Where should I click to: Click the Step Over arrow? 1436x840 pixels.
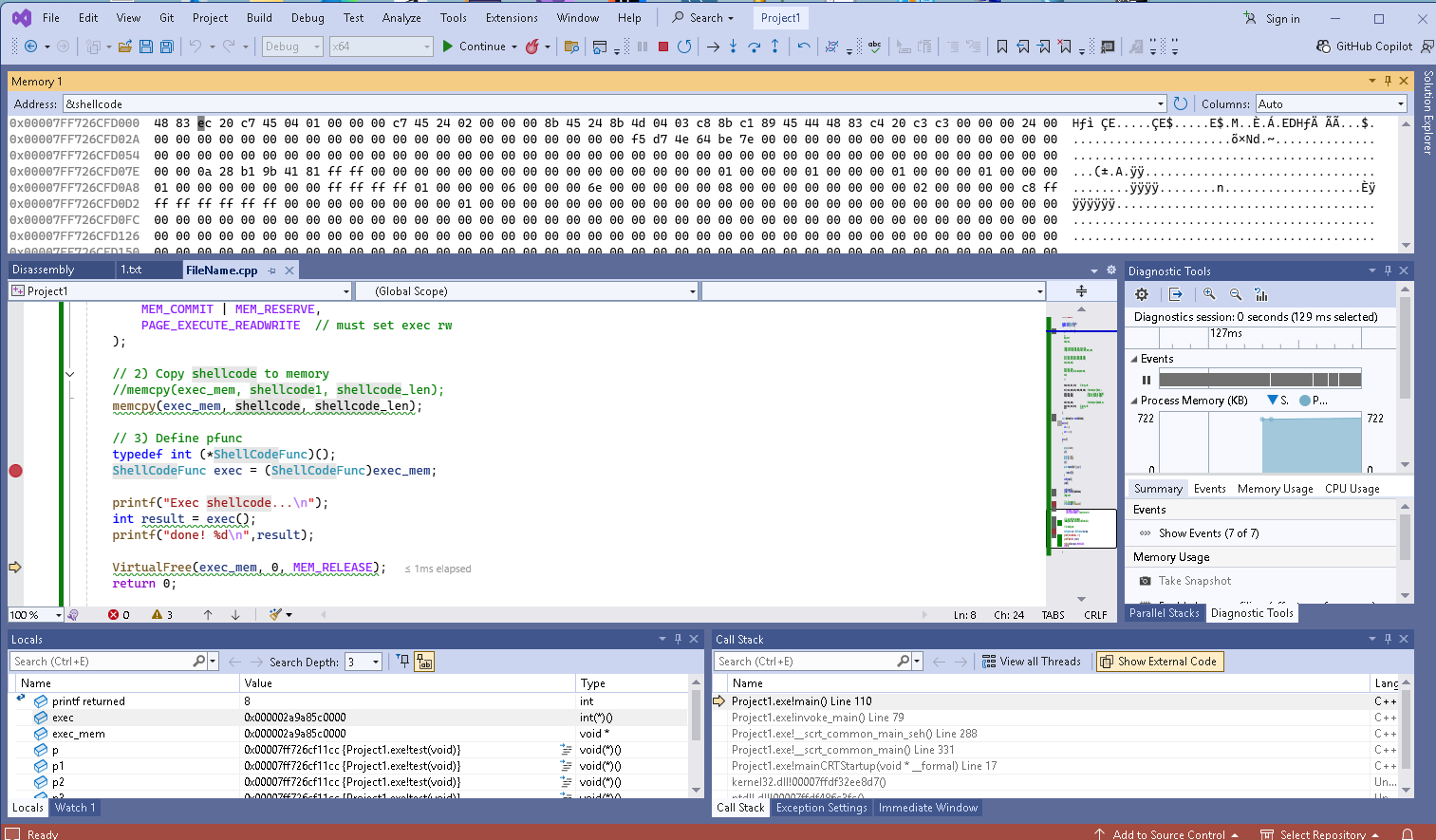755,46
